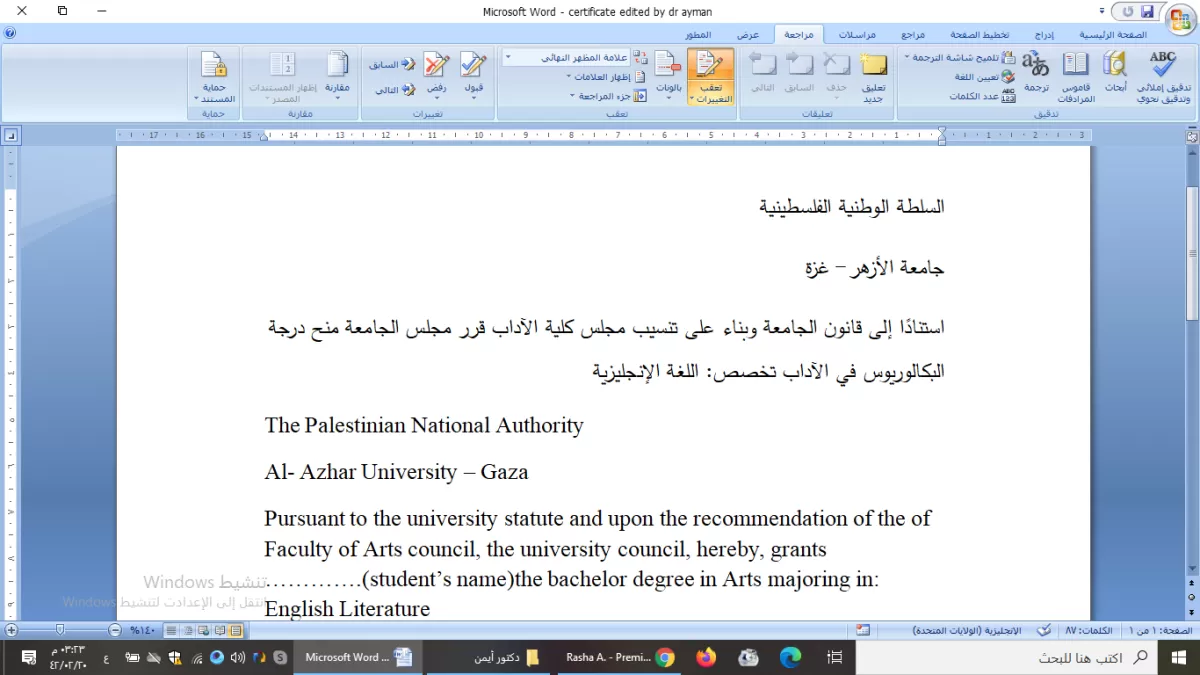Screen dimensions: 1200x675
Task: Run the Spelling & Grammar check (تدقيق إملائي)
Action: [1162, 76]
